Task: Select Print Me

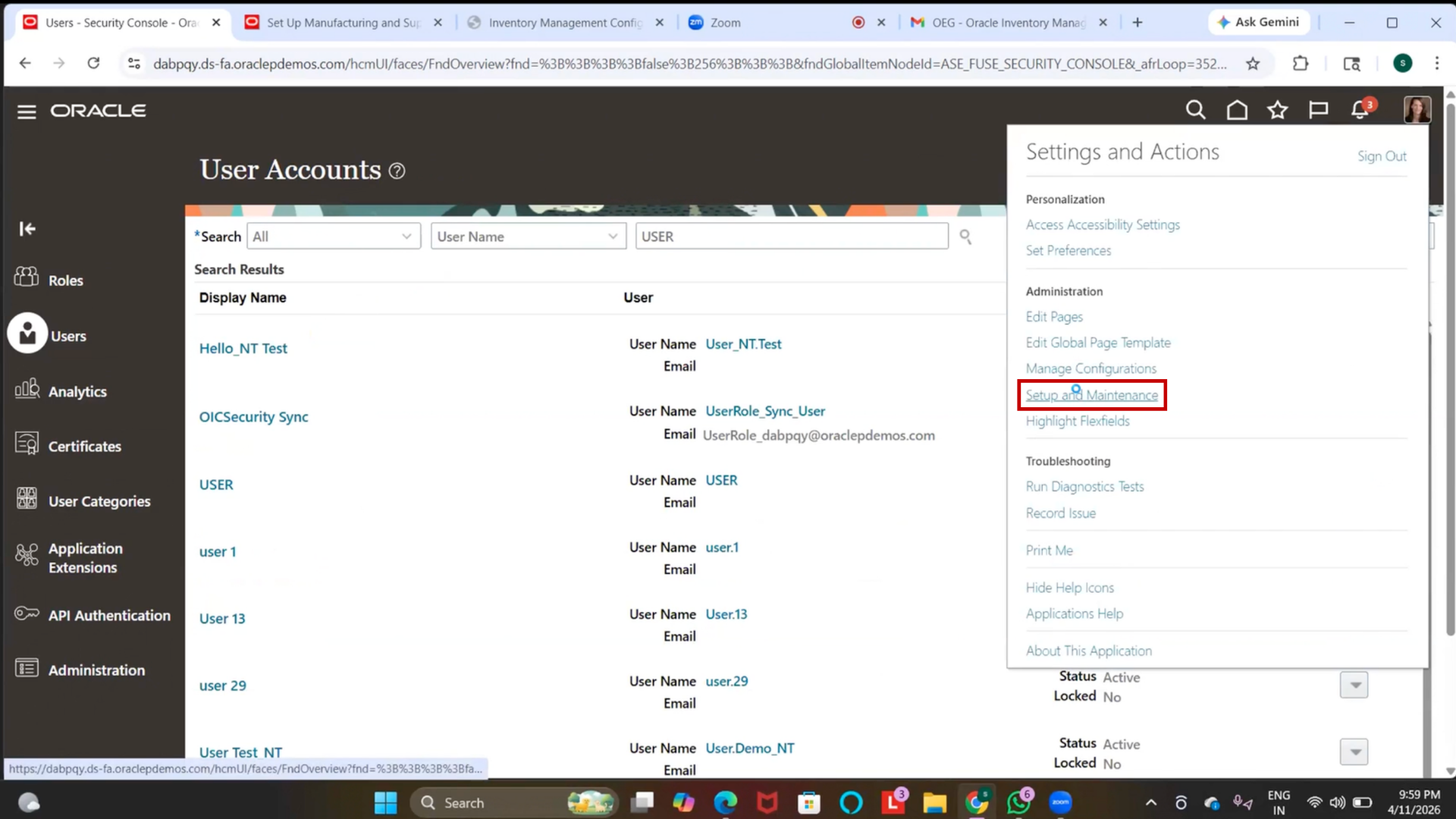Action: click(x=1049, y=551)
